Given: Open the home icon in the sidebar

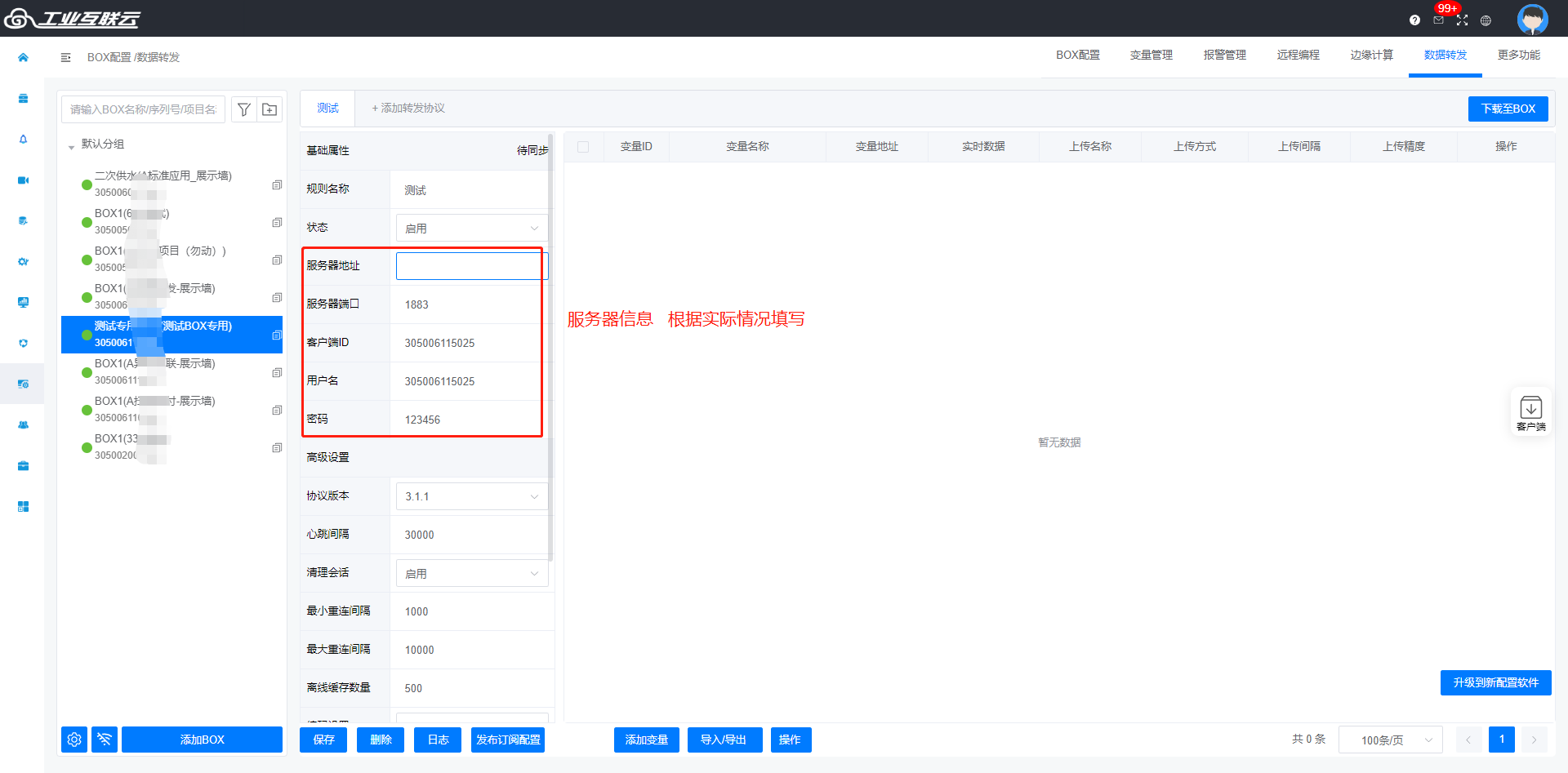Looking at the screenshot, I should pyautogui.click(x=23, y=57).
